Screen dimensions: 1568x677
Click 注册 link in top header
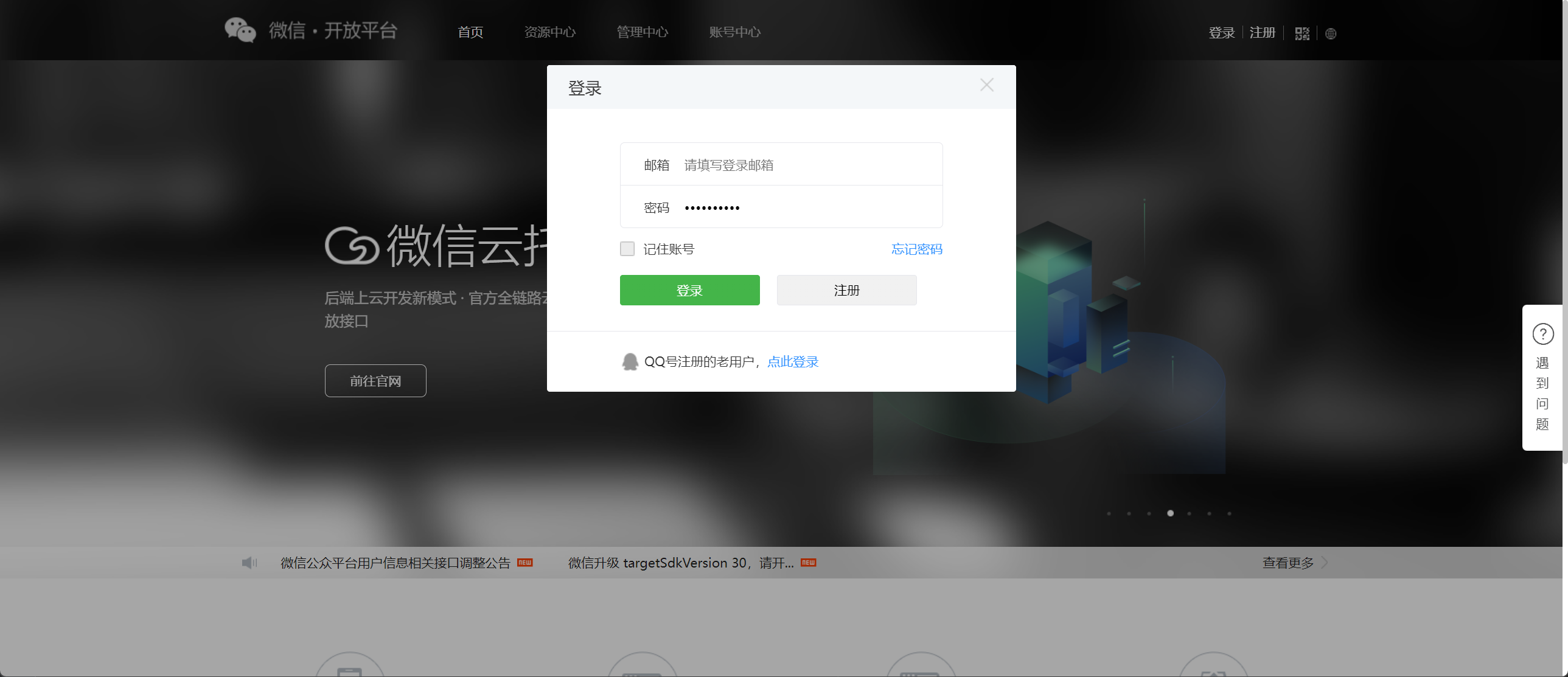point(1263,33)
